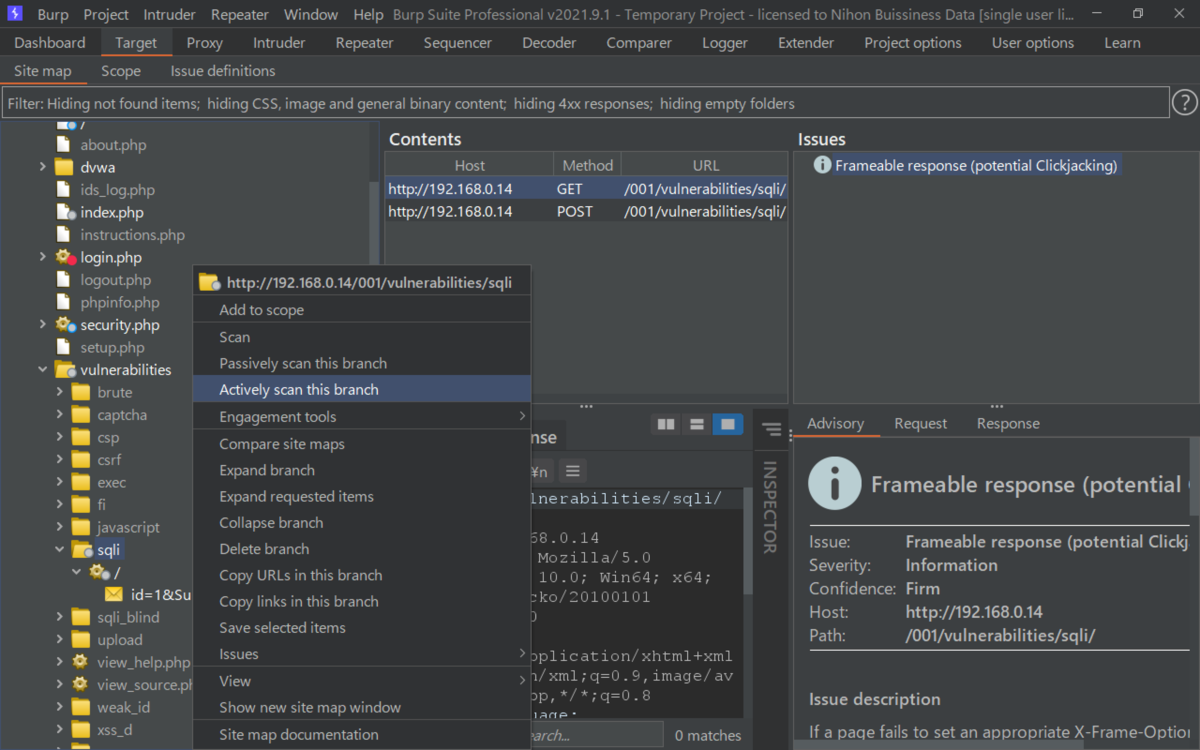This screenshot has height=750, width=1200.
Task: Open the filter help question-mark icon
Action: [x=1184, y=102]
